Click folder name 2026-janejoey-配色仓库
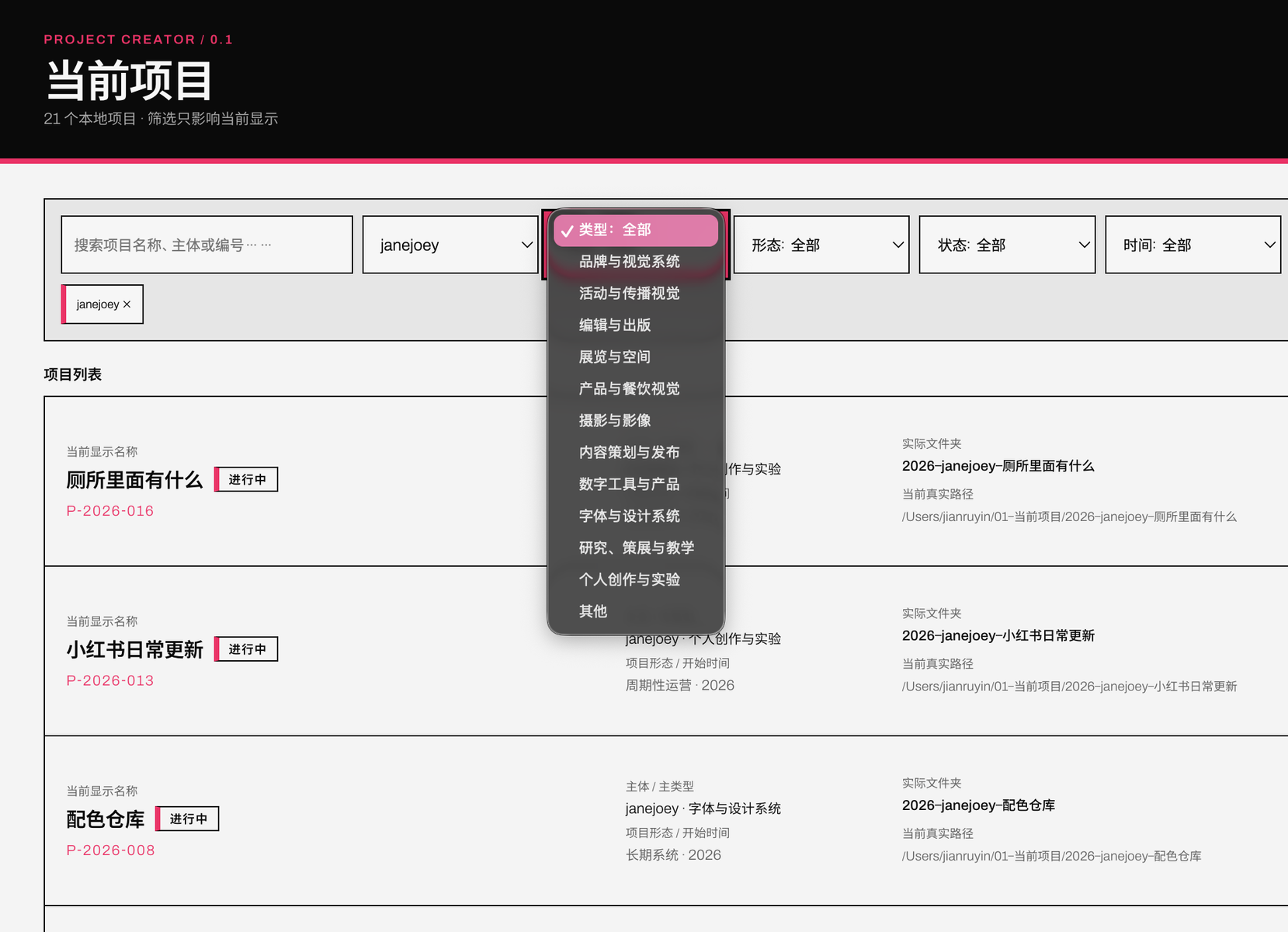 [978, 805]
